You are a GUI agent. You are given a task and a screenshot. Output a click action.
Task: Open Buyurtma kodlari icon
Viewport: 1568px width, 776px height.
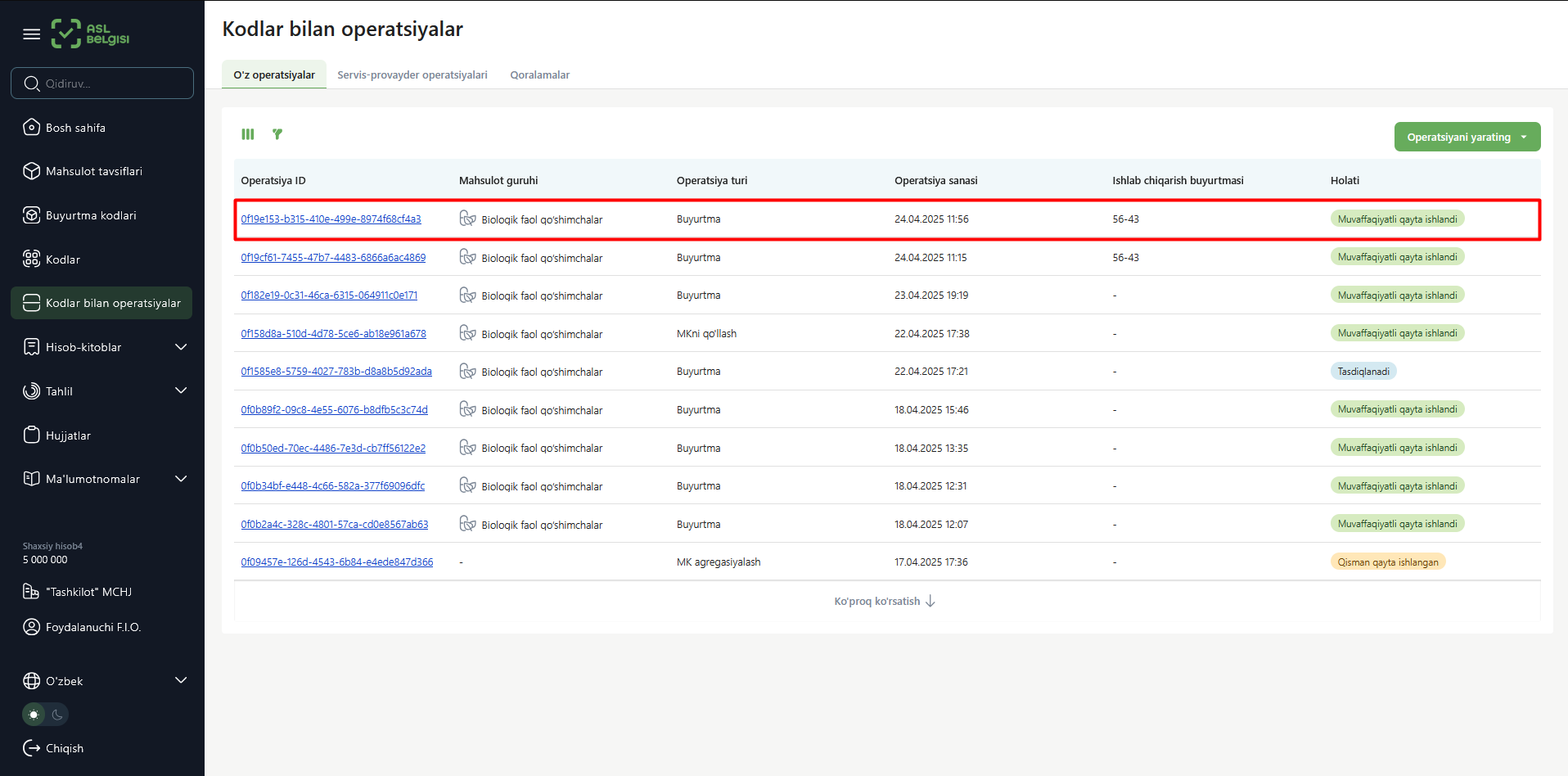tap(31, 215)
